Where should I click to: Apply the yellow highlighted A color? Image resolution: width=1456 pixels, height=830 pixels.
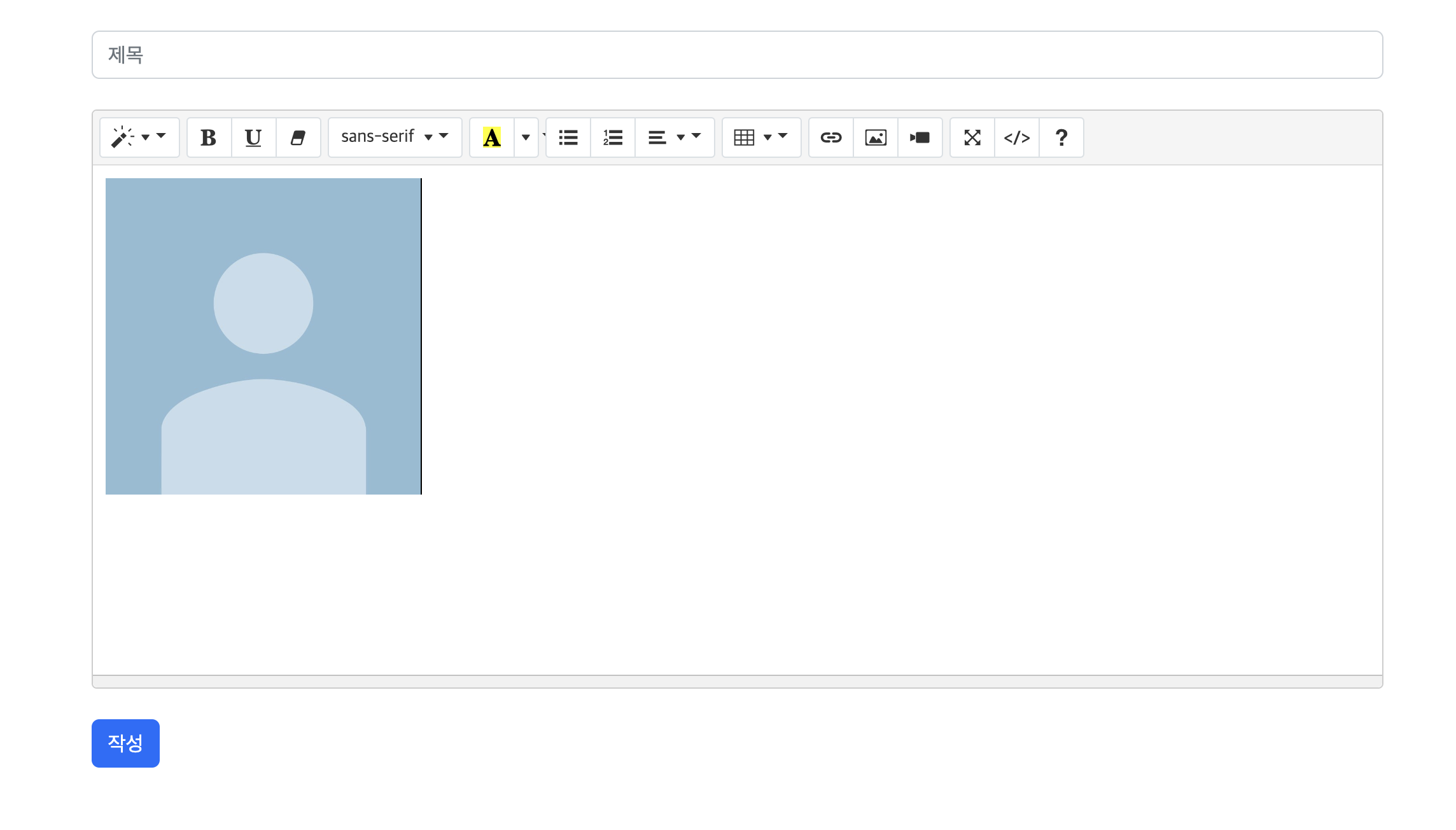tap(492, 137)
